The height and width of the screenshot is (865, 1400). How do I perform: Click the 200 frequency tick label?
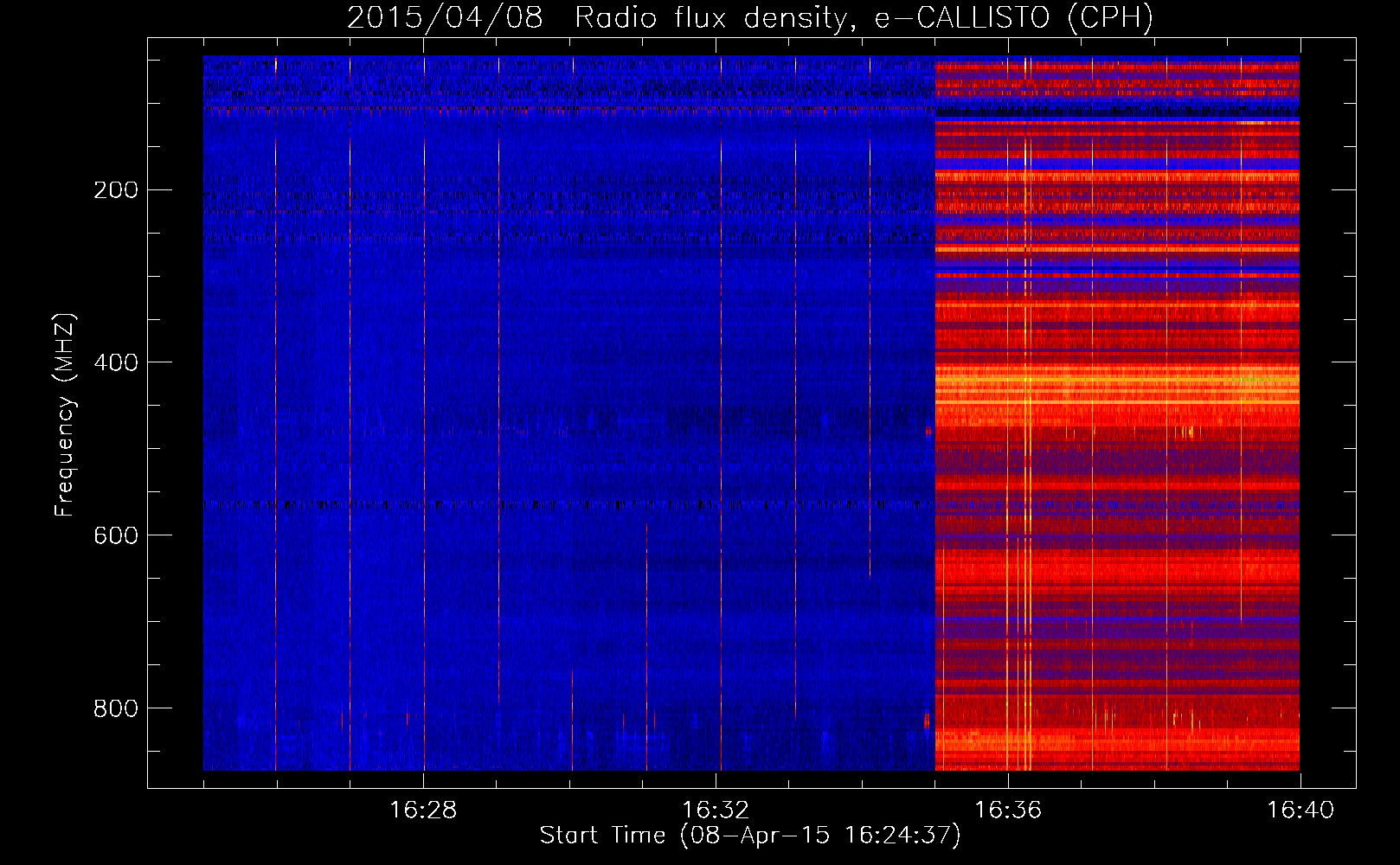tap(116, 189)
